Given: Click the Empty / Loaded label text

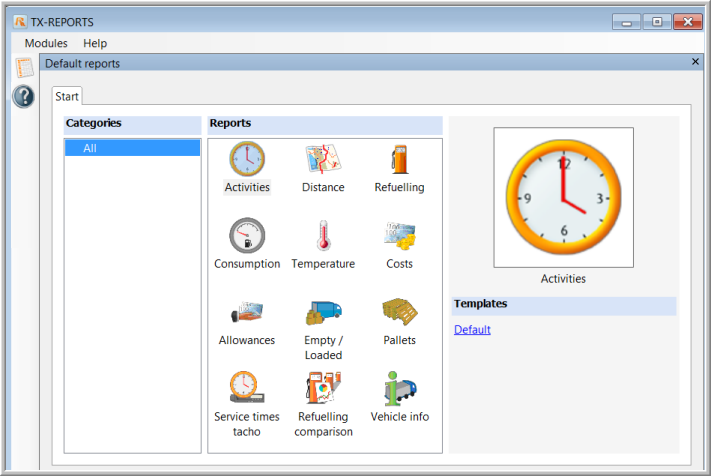Looking at the screenshot, I should tap(323, 348).
